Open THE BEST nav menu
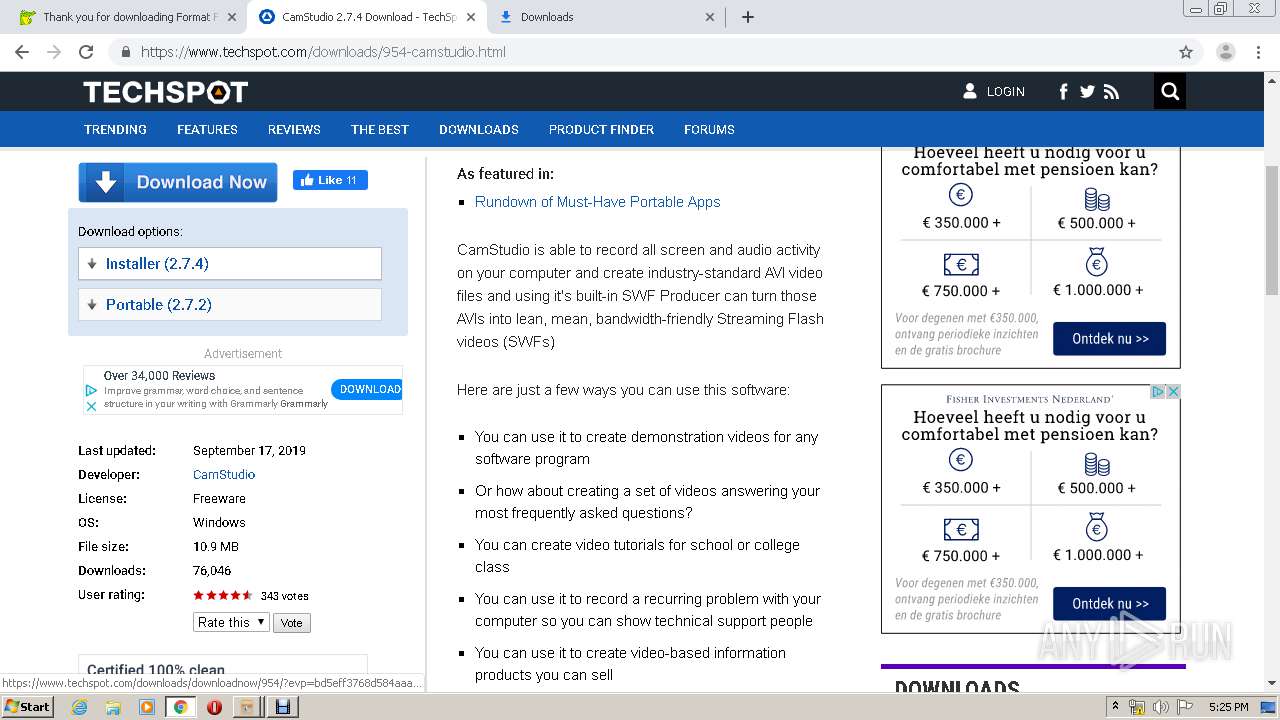 (x=380, y=129)
